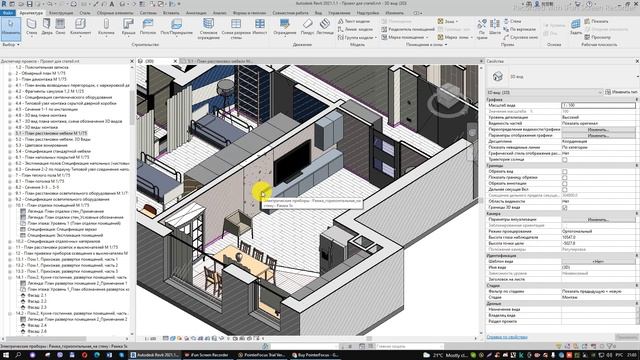Click Текст модели tool
The image size is (640, 360).
pyautogui.click(x=354, y=21)
